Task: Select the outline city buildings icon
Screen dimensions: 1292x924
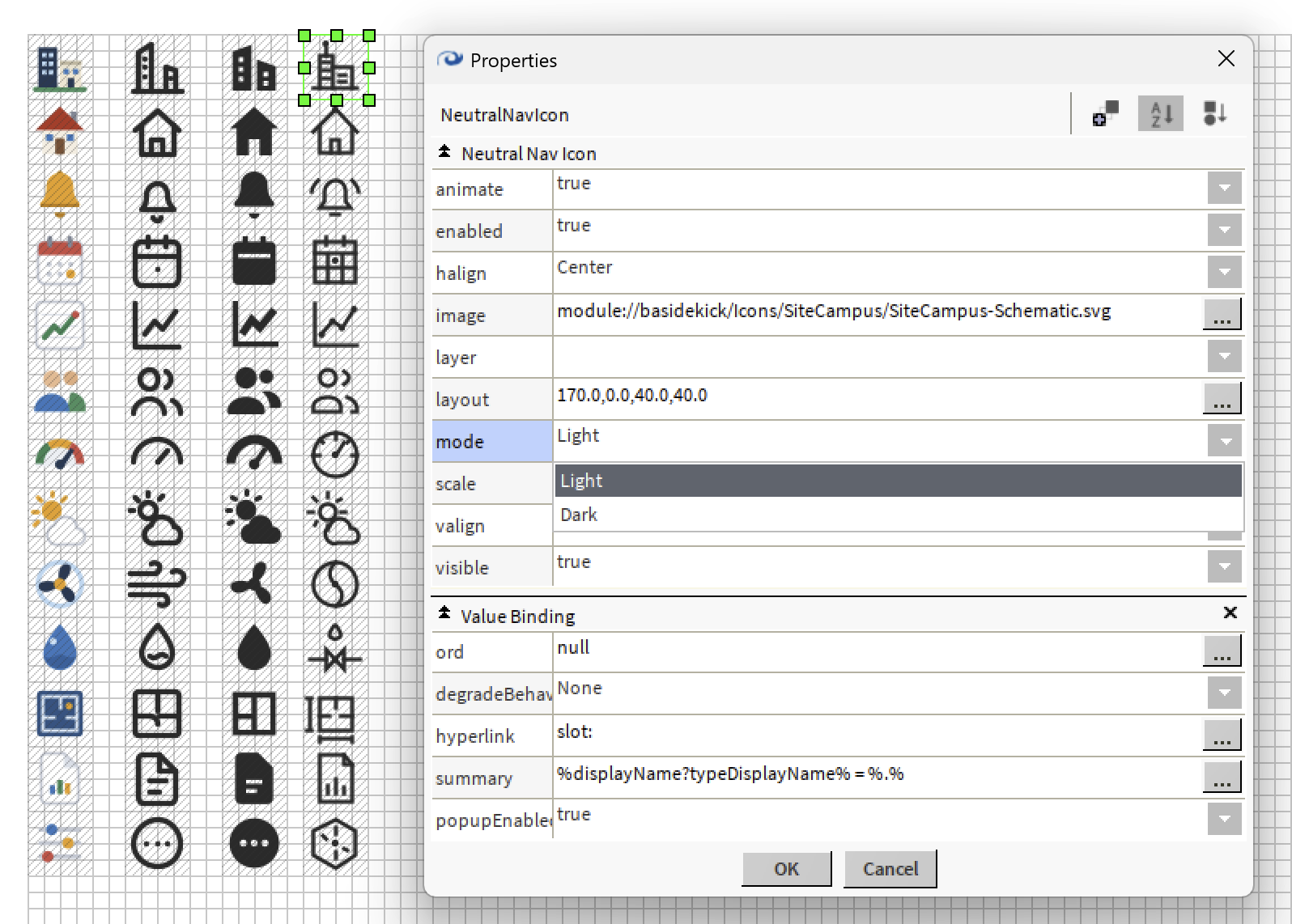Action: [157, 68]
